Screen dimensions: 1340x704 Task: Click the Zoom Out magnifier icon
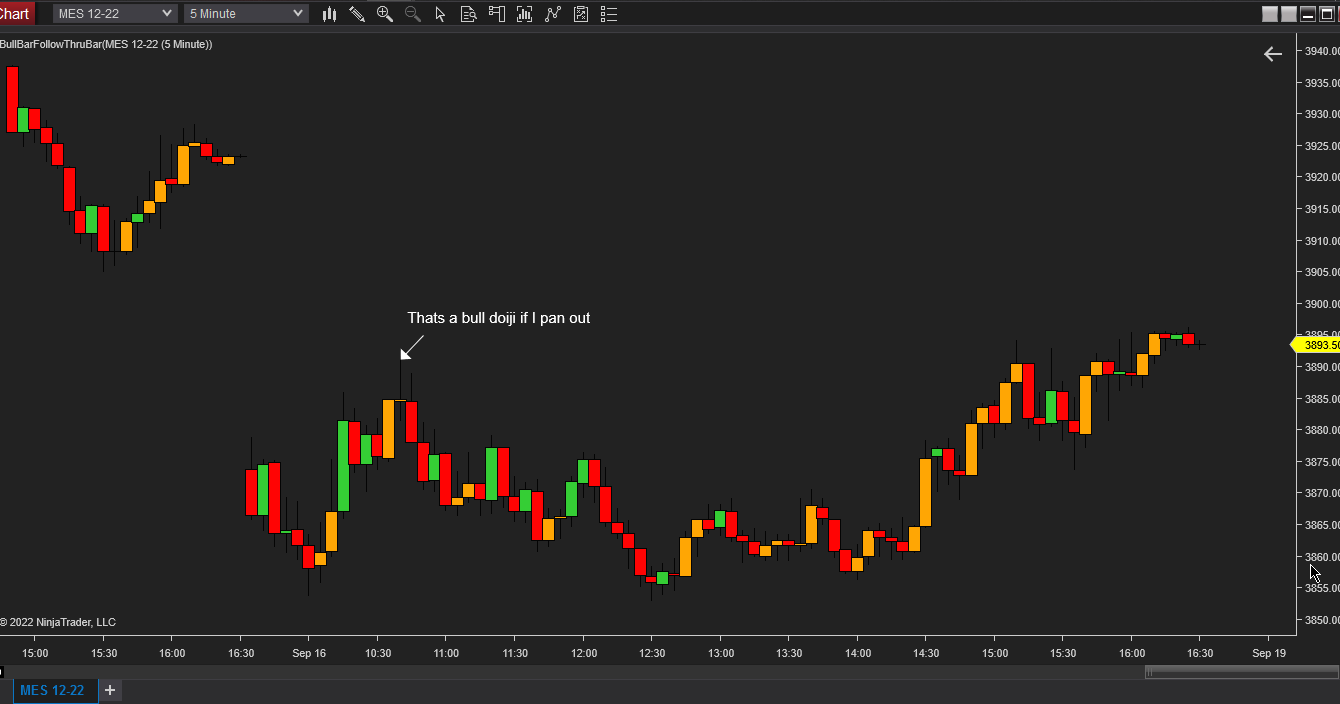point(412,14)
